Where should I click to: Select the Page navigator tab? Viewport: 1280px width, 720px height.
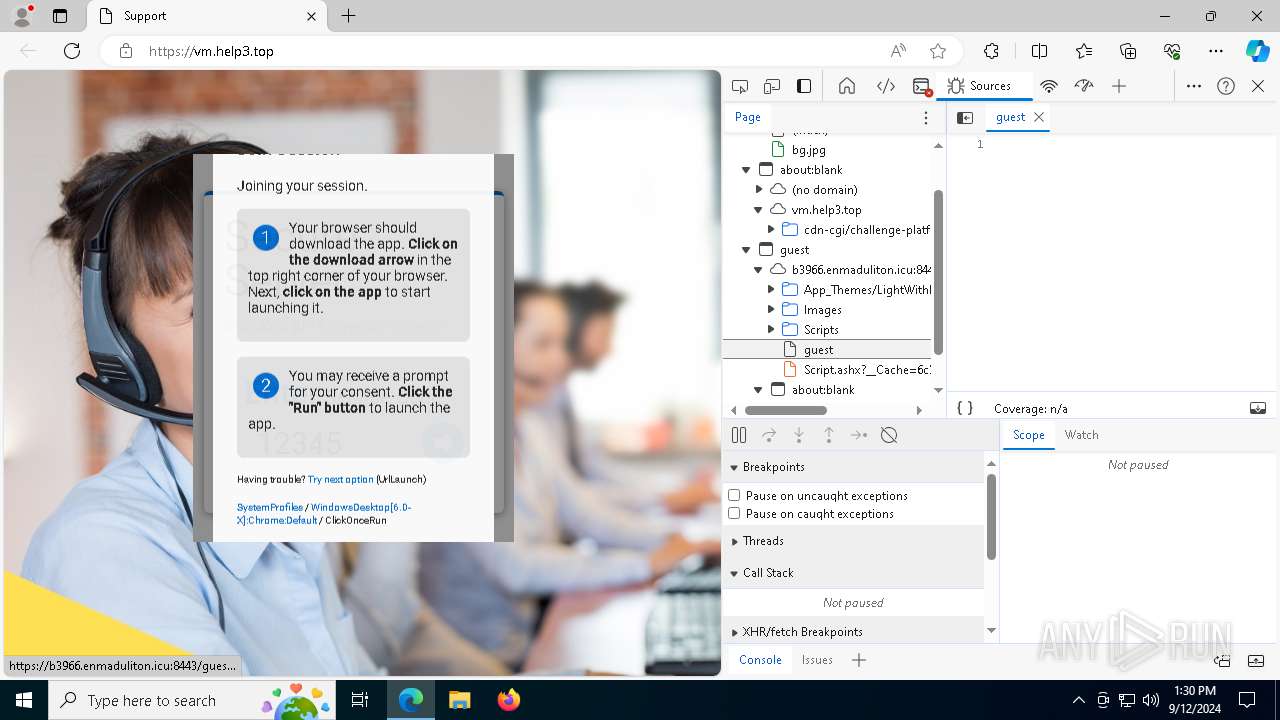(748, 117)
